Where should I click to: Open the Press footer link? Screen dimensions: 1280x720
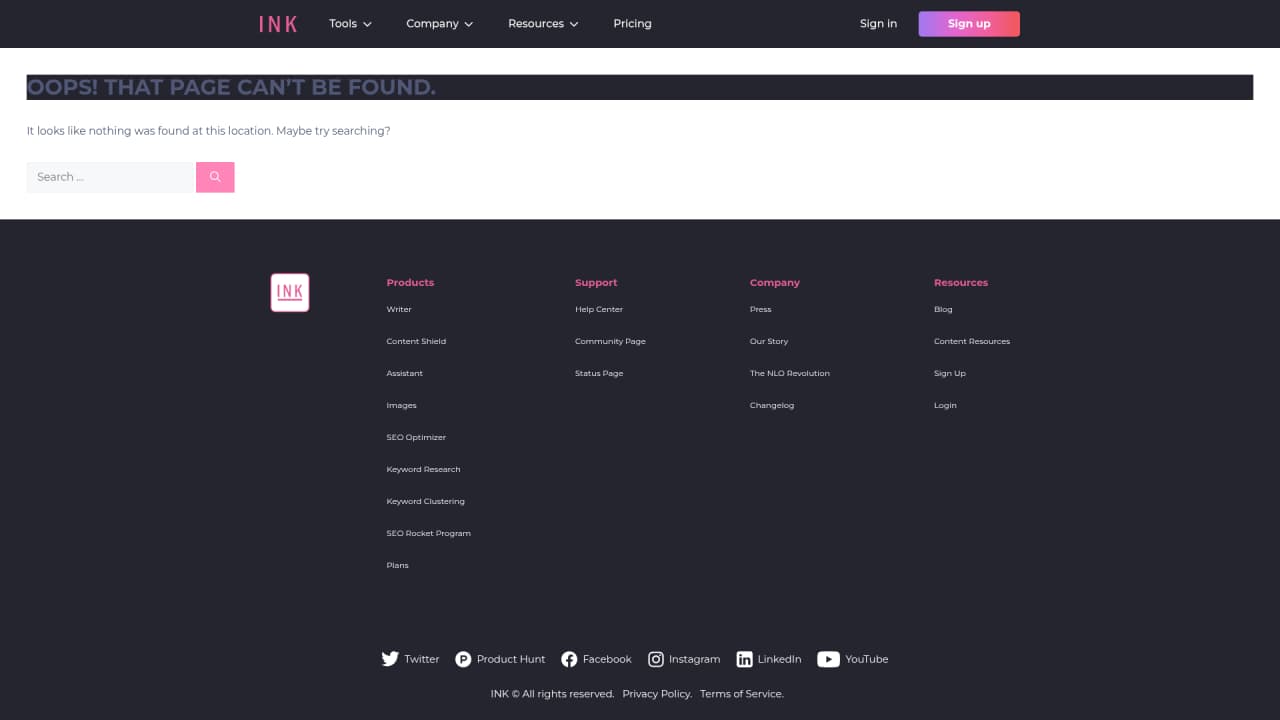[x=761, y=309]
